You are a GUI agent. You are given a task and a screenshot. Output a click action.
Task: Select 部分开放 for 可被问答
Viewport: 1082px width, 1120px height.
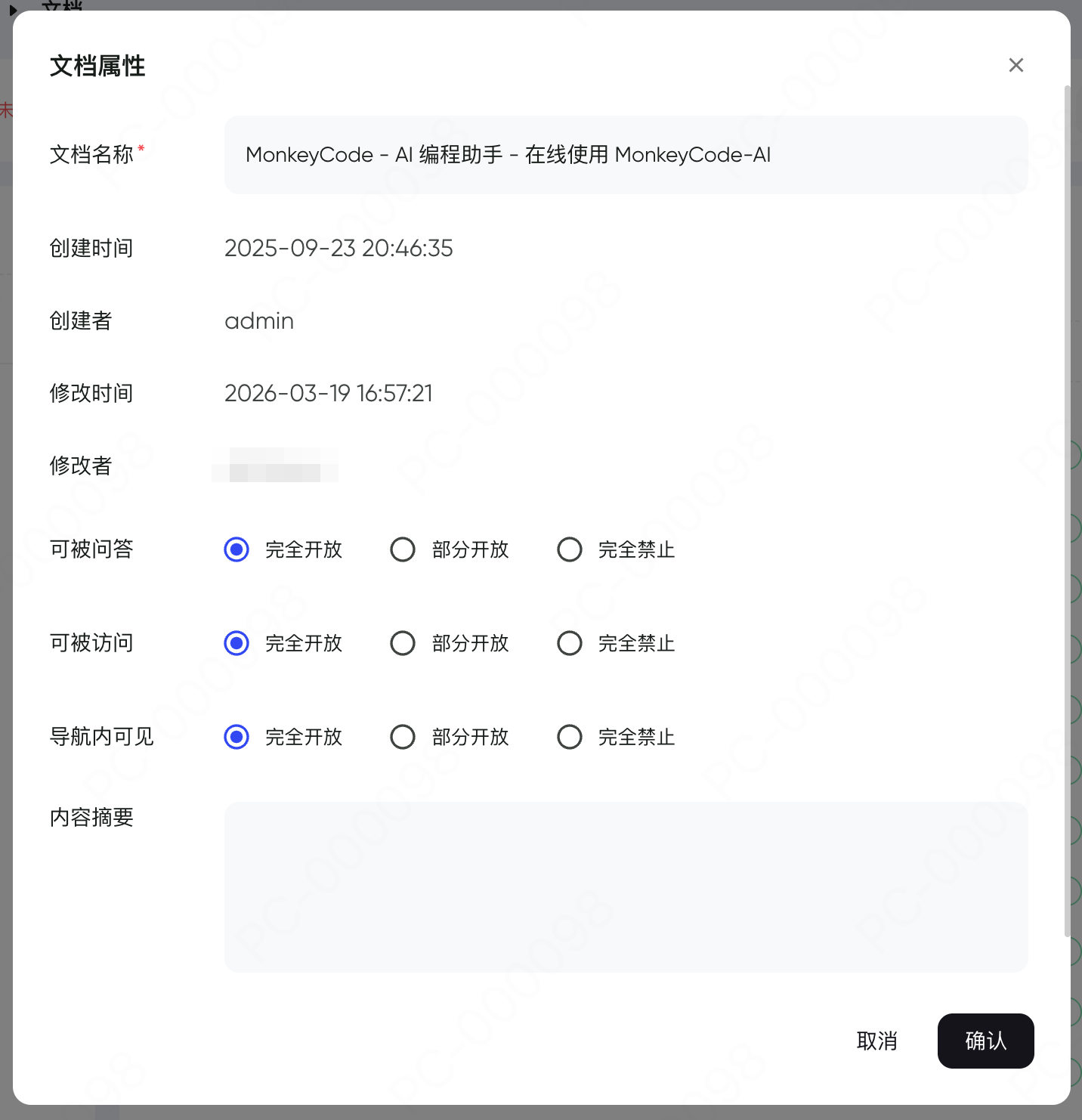pyautogui.click(x=403, y=549)
